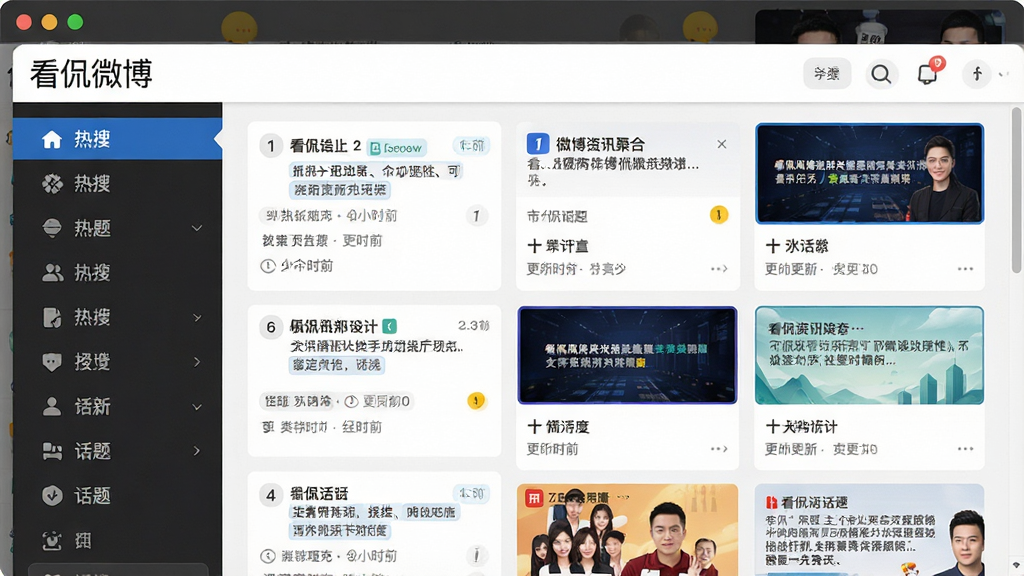
Task: Open notifications via the bell icon
Action: point(927,74)
